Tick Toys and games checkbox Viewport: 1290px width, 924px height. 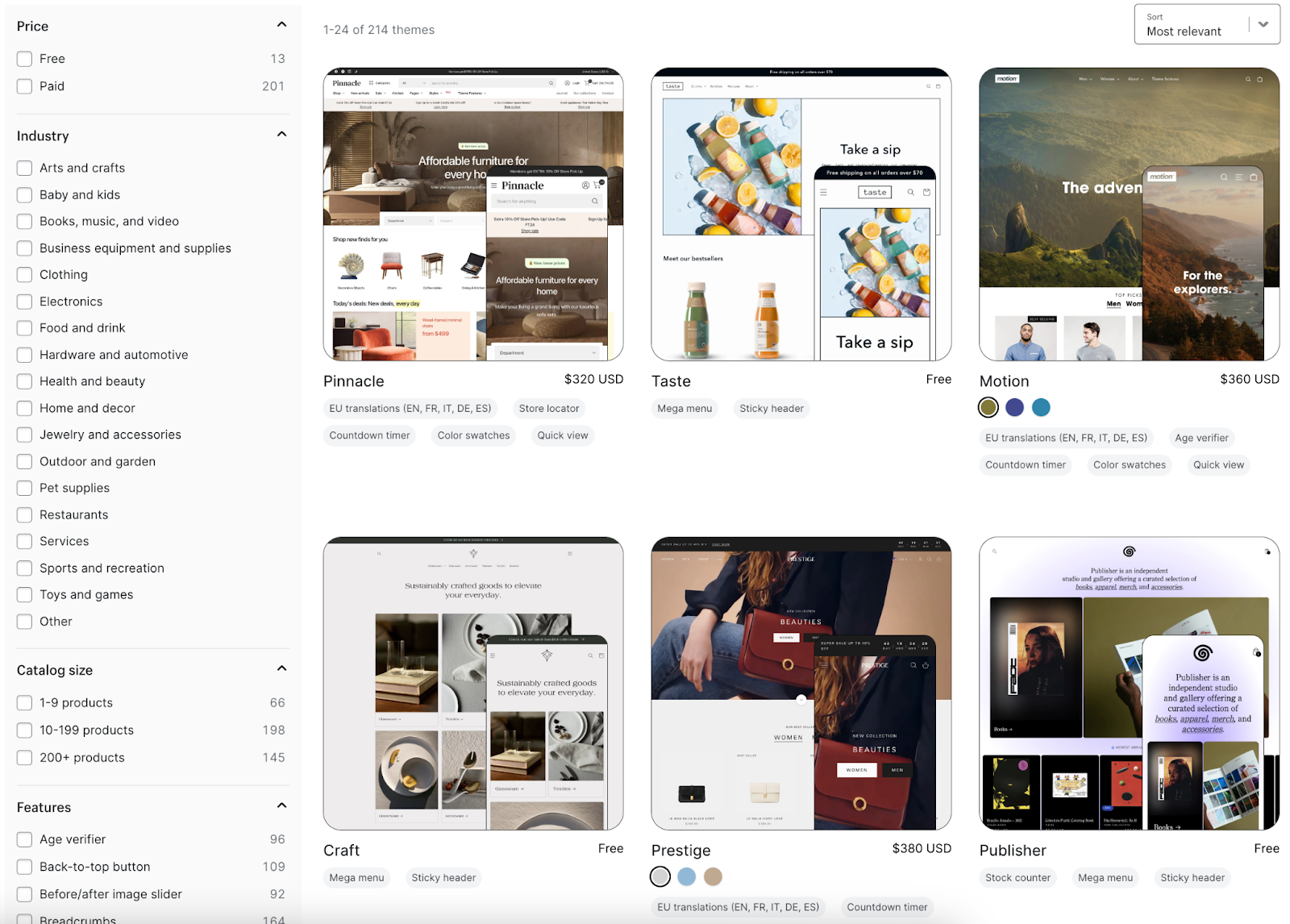(24, 594)
